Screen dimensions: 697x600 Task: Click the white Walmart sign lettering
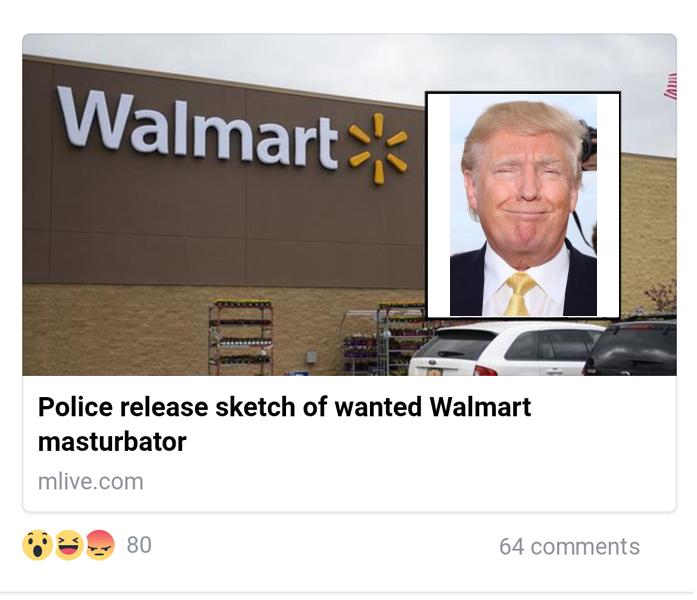click(198, 128)
